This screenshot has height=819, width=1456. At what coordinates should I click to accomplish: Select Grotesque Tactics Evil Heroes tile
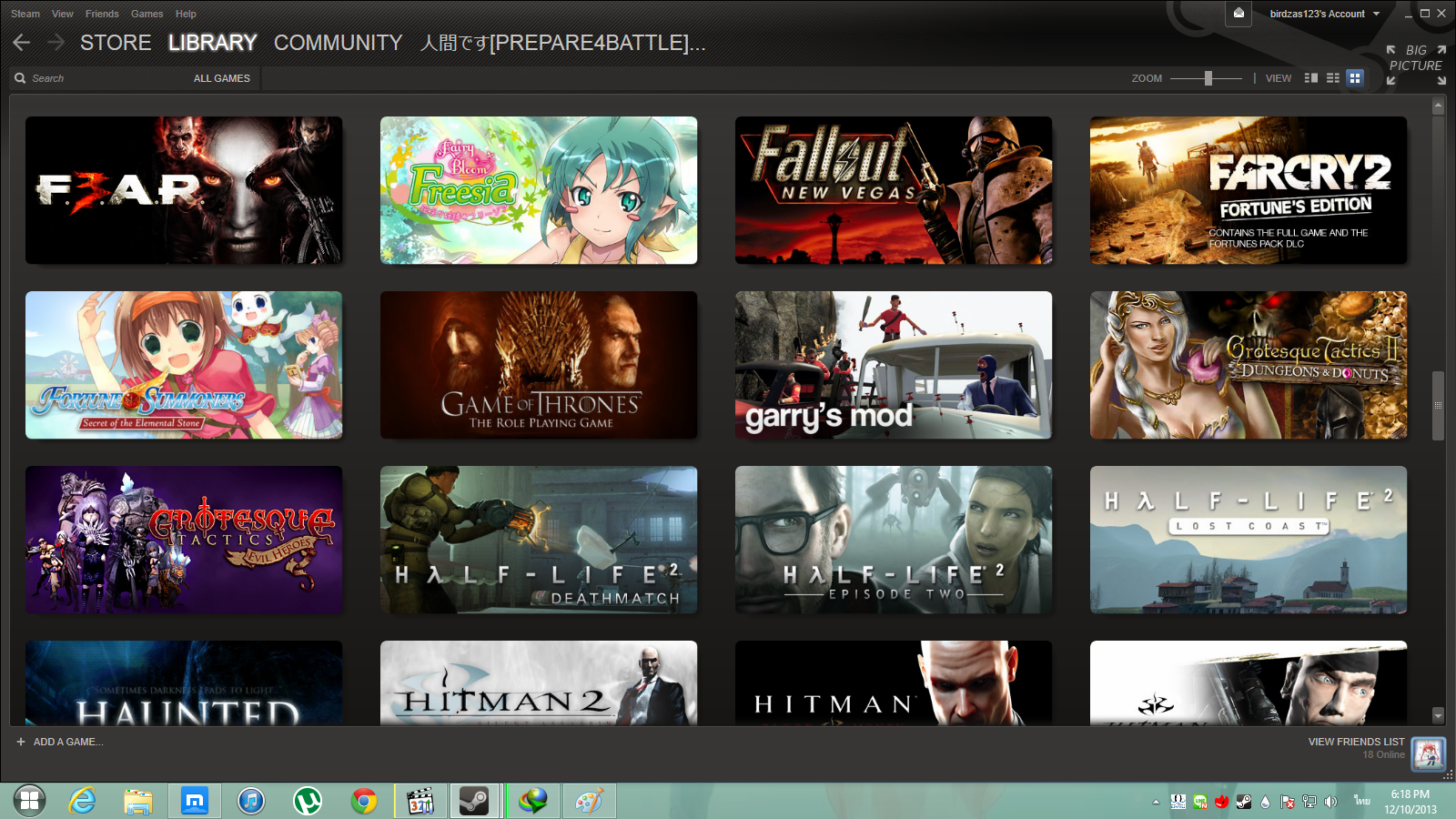(x=184, y=540)
